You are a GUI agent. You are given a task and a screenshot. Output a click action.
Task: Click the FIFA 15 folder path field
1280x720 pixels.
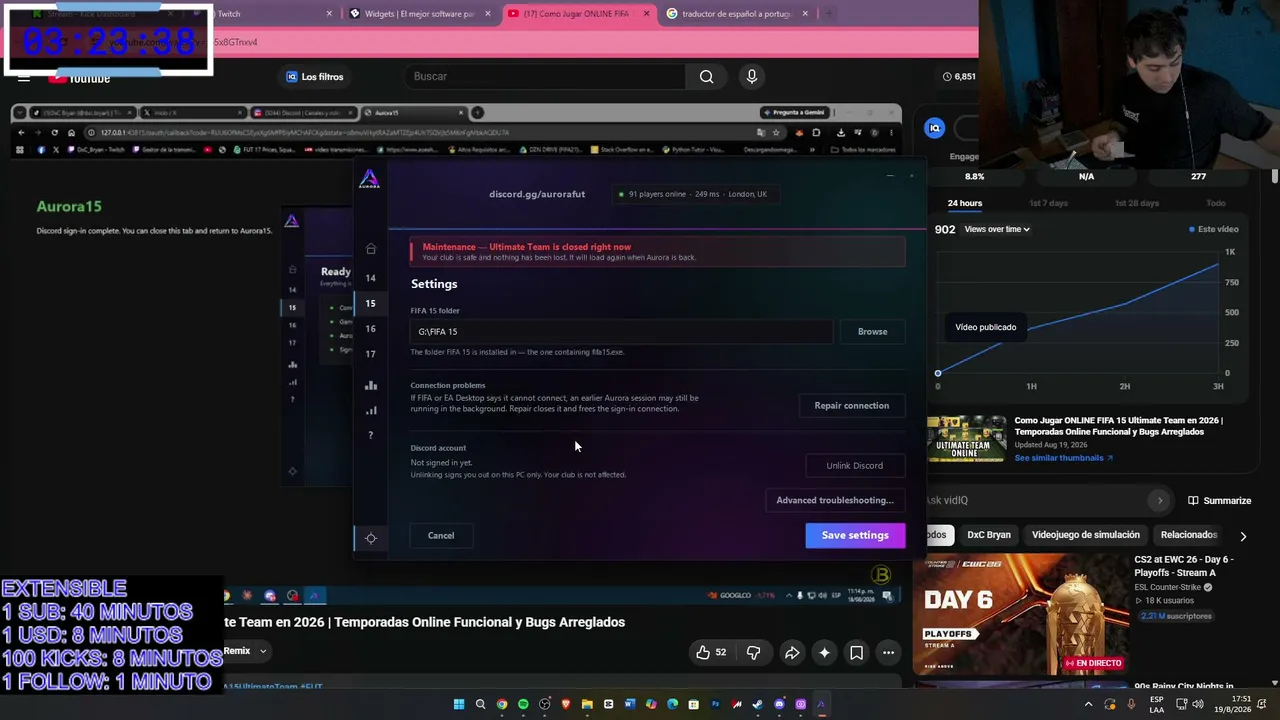621,332
